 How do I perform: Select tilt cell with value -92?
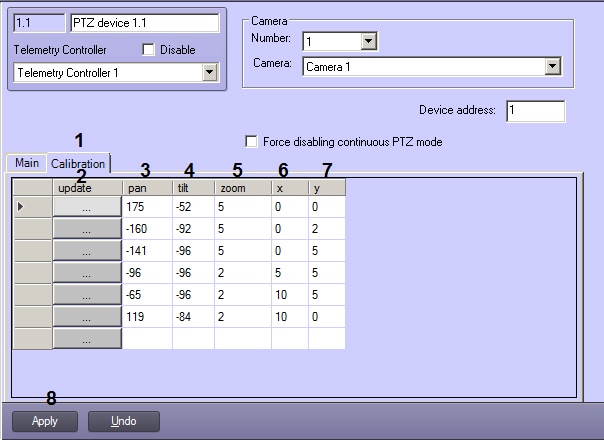193,229
